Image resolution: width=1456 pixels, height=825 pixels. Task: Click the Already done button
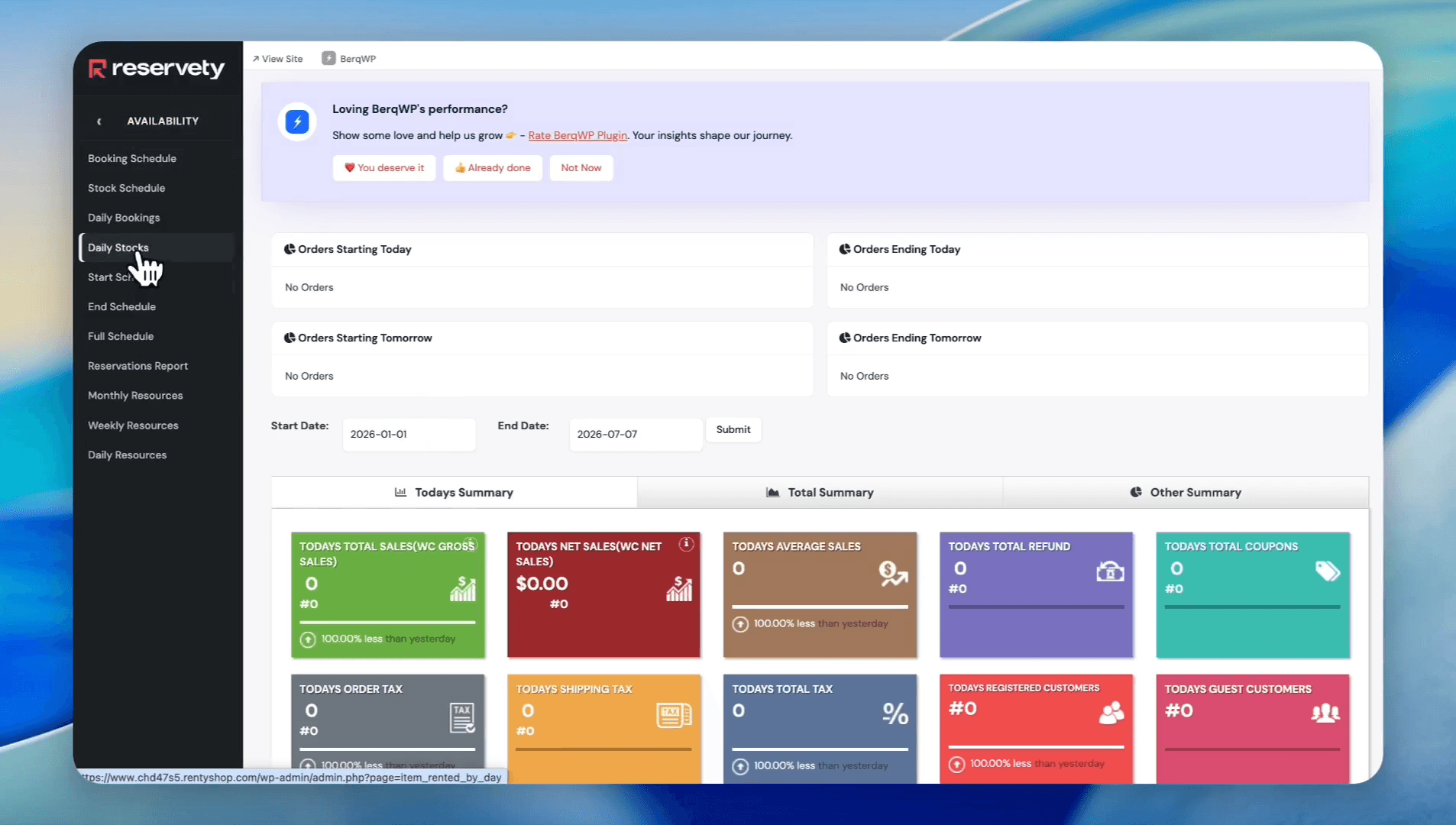point(493,168)
